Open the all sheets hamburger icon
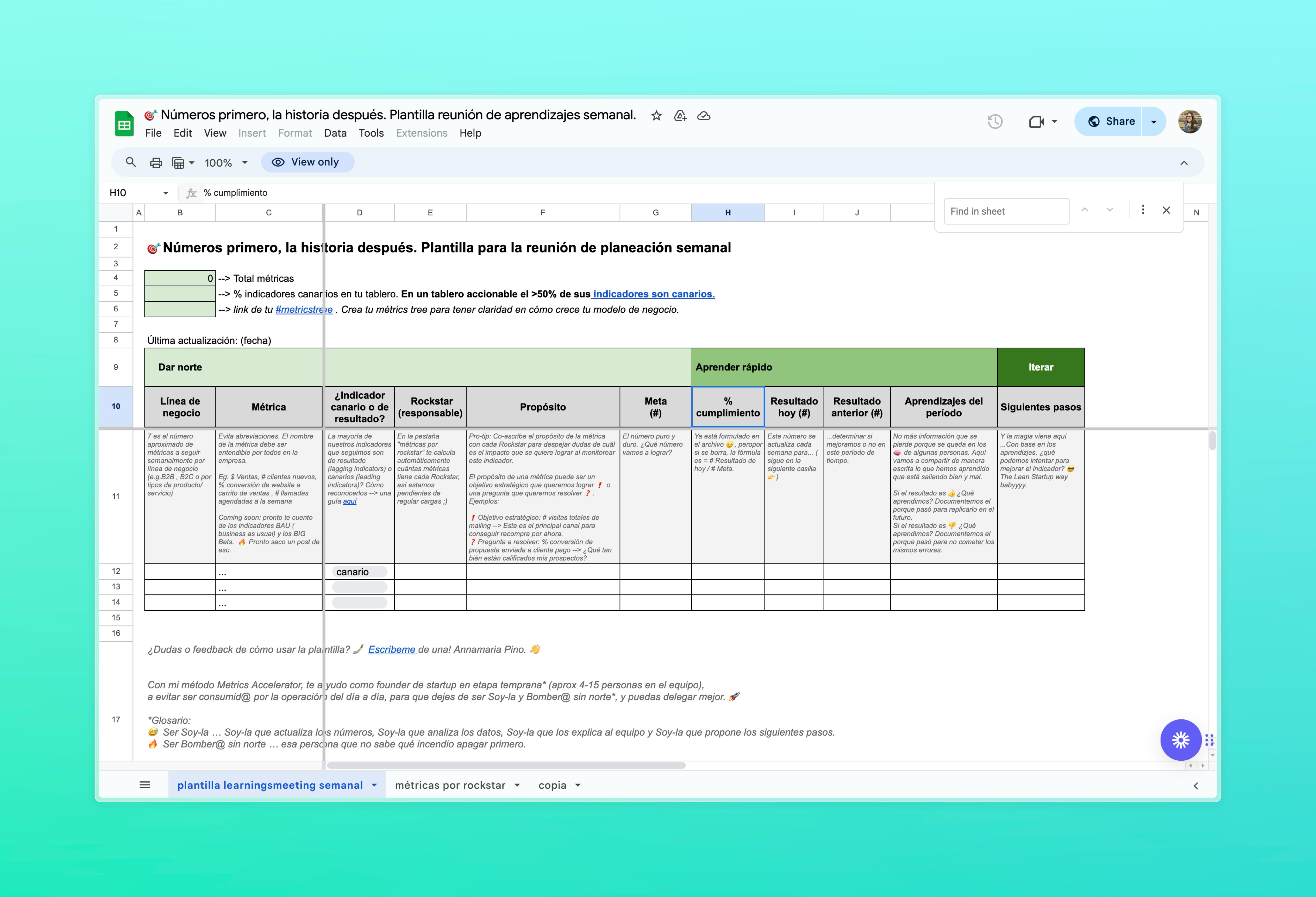This screenshot has height=897, width=1316. (144, 785)
